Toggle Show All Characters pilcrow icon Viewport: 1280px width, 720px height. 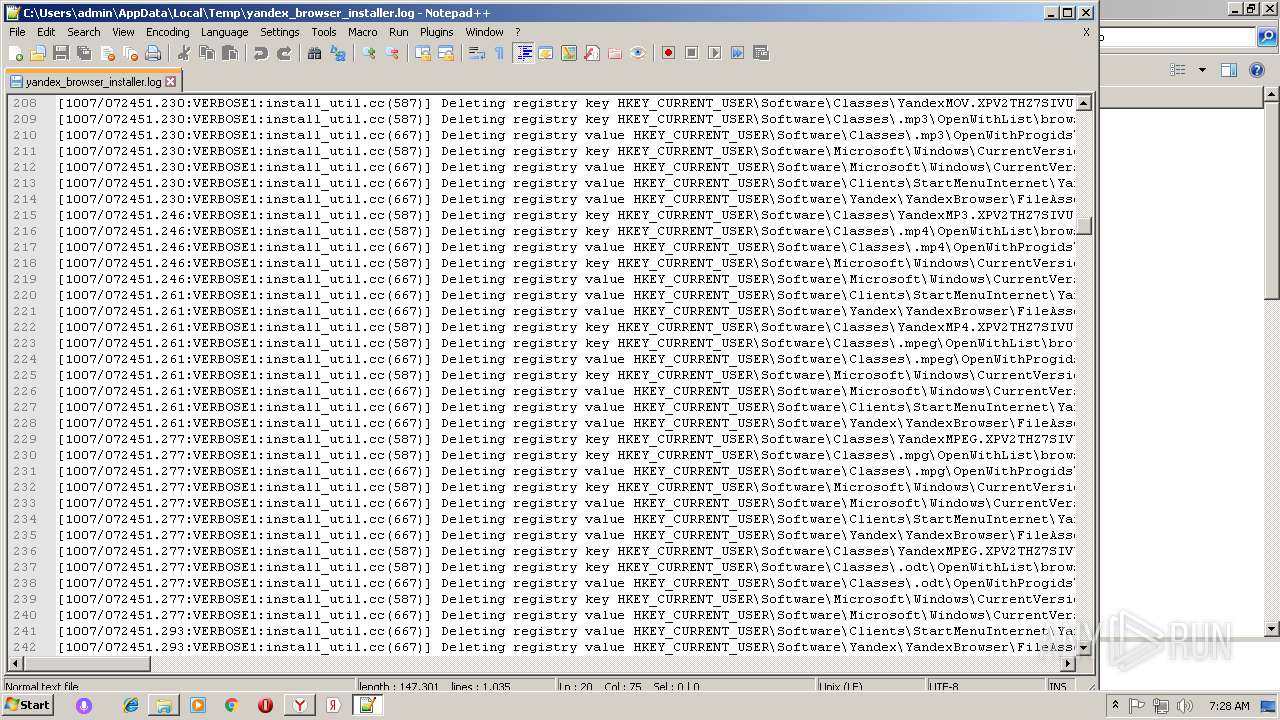(499, 53)
